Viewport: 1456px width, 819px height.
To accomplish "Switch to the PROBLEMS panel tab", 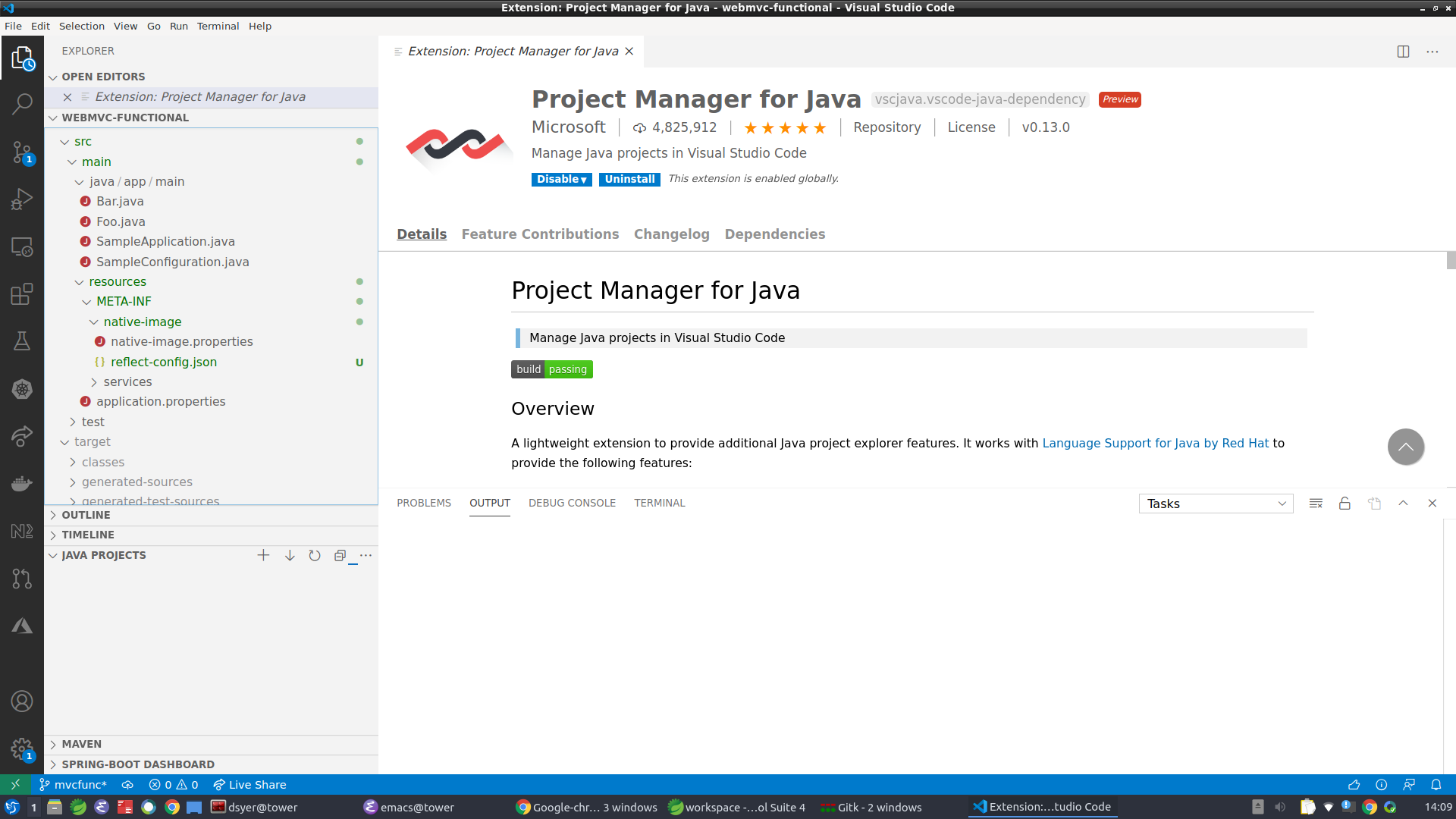I will point(423,504).
